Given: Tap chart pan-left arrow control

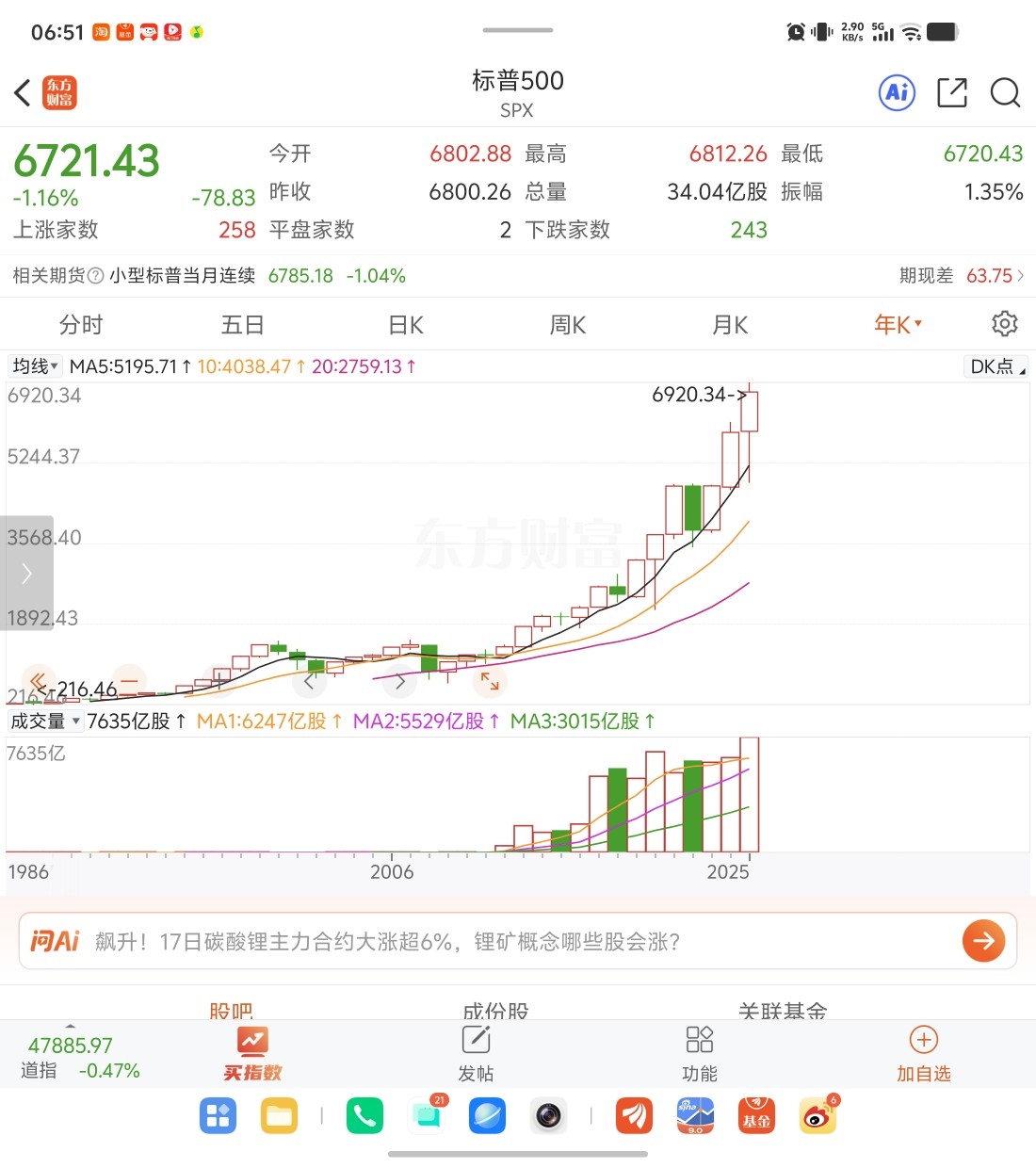Looking at the screenshot, I should point(310,680).
